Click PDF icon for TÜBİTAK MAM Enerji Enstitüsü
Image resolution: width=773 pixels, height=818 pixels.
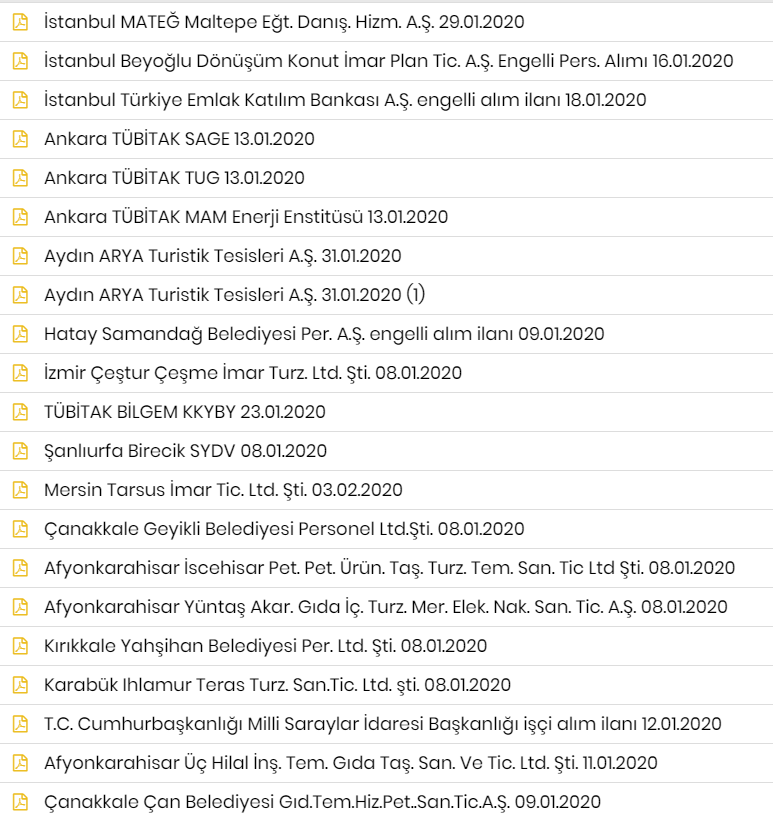coord(20,217)
